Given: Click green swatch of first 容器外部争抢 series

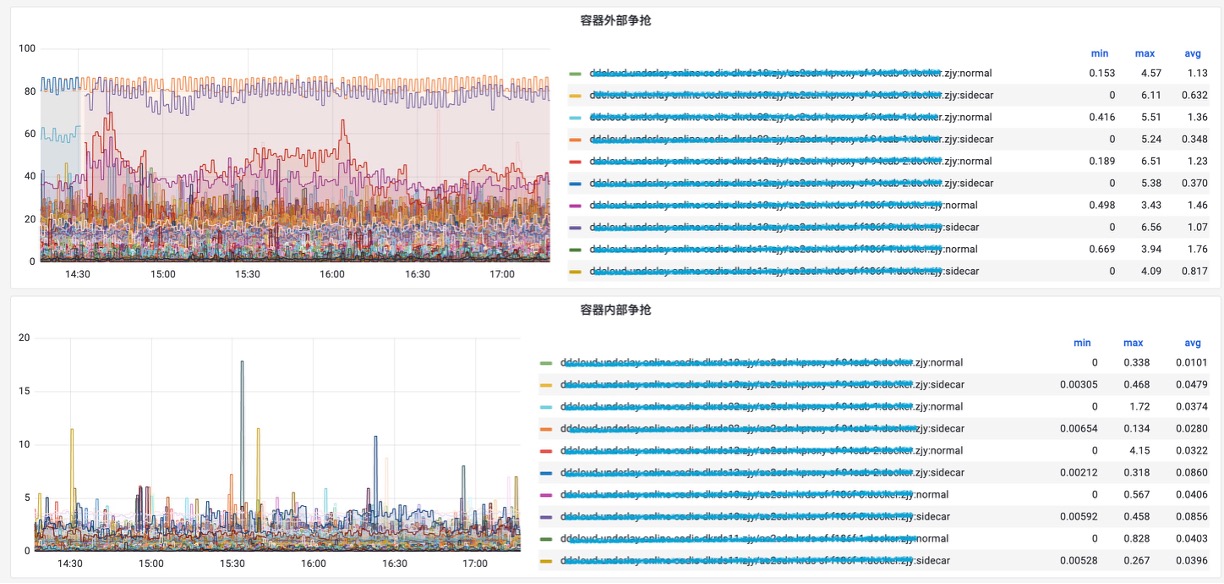Looking at the screenshot, I should [x=575, y=74].
